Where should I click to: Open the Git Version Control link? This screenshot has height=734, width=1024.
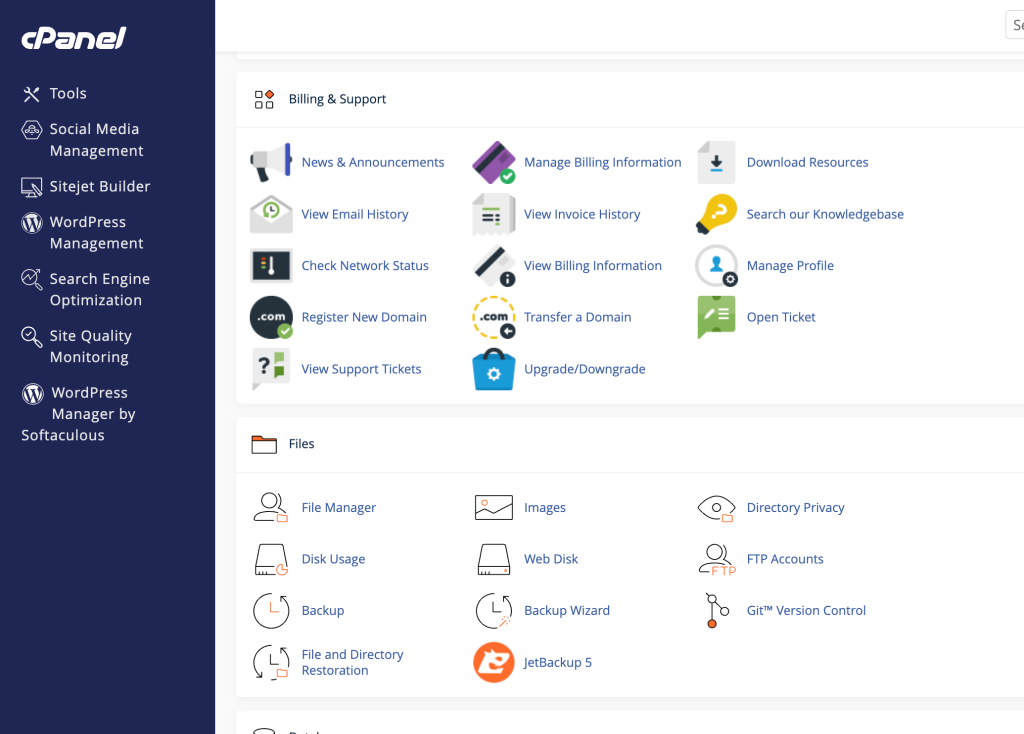pyautogui.click(x=806, y=611)
